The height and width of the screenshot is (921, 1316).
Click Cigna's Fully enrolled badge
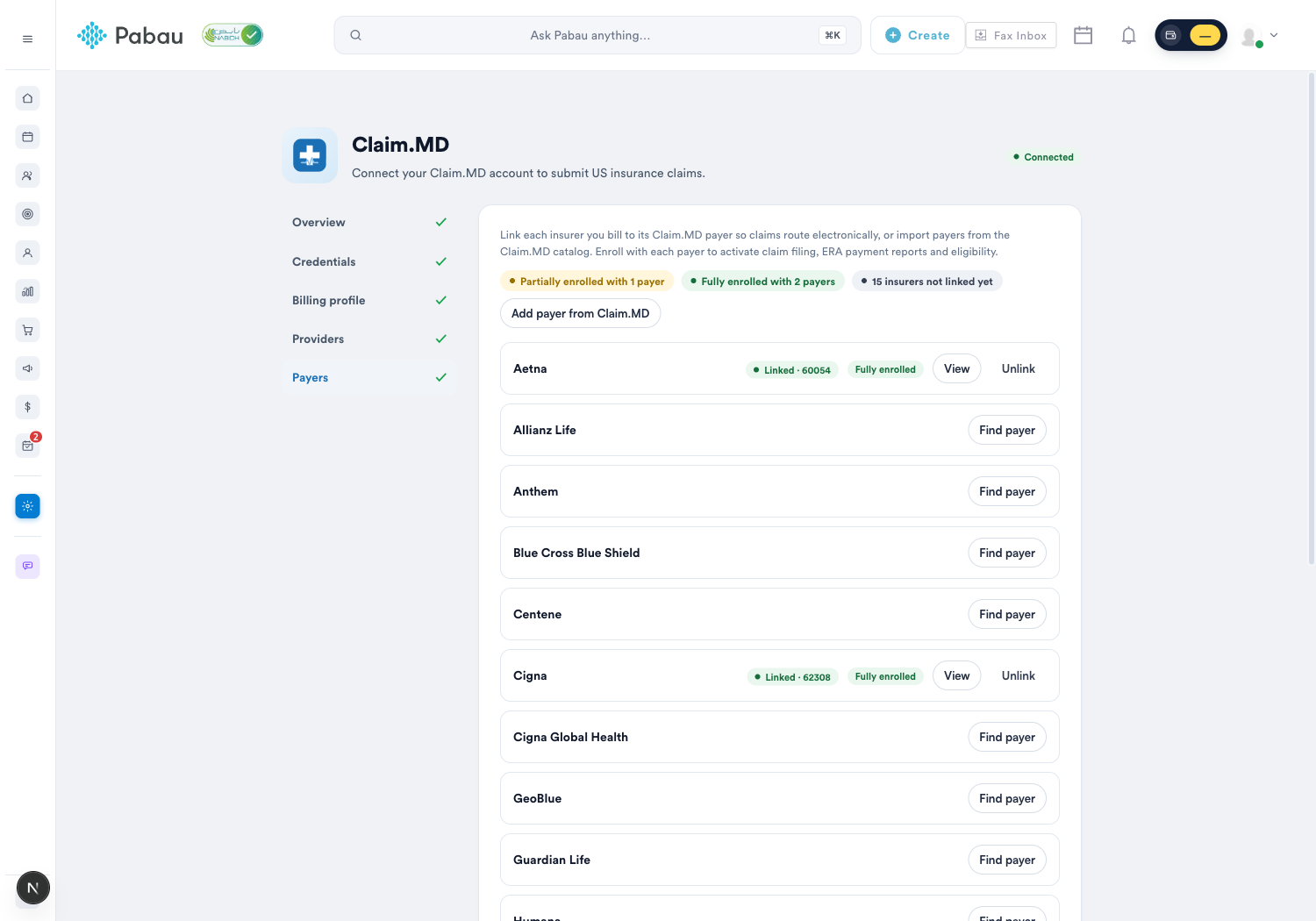[x=885, y=676]
